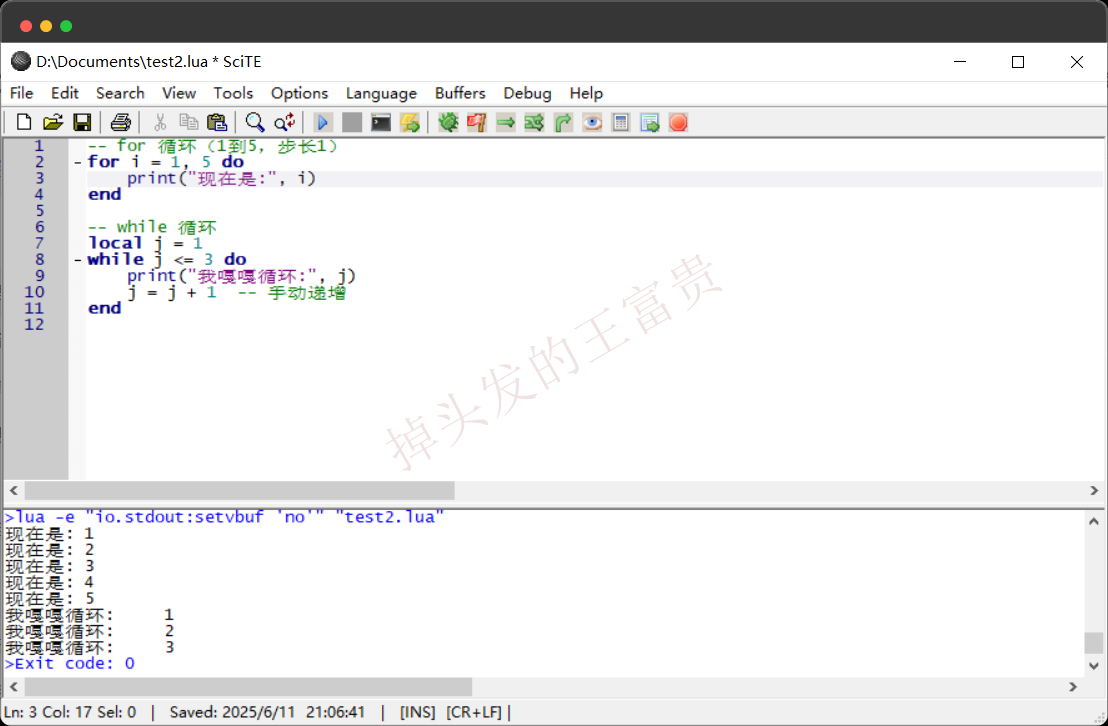Step out with the curved green arrow icon

tap(563, 122)
